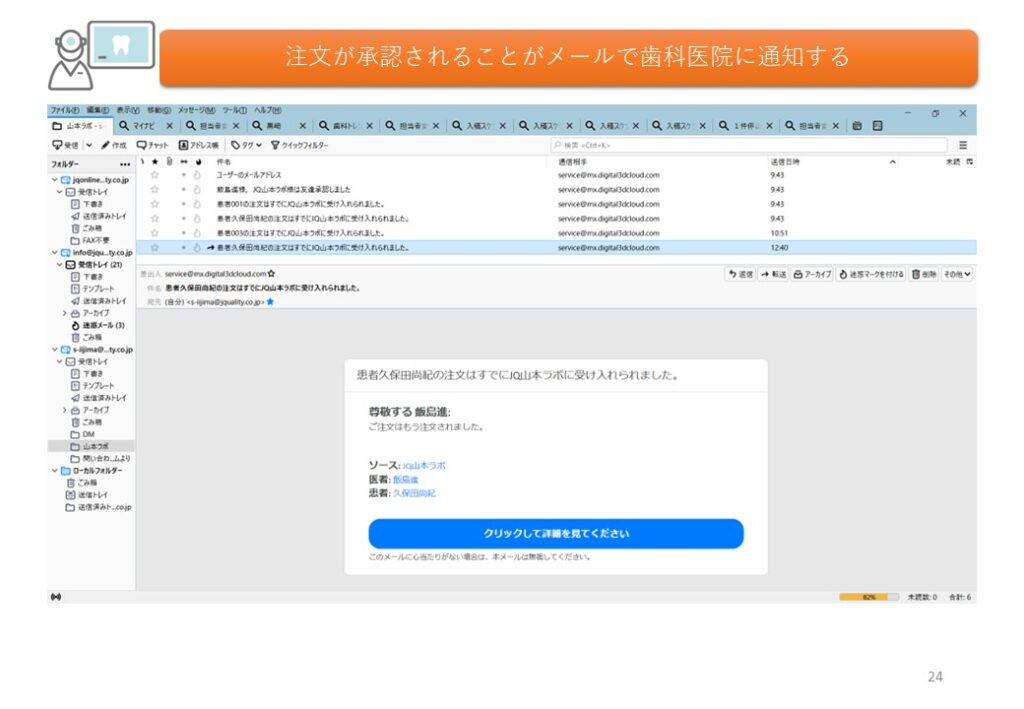The width and height of the screenshot is (1024, 709).
Task: Click the blue クリックして詳細を見てください button
Action: tap(555, 534)
